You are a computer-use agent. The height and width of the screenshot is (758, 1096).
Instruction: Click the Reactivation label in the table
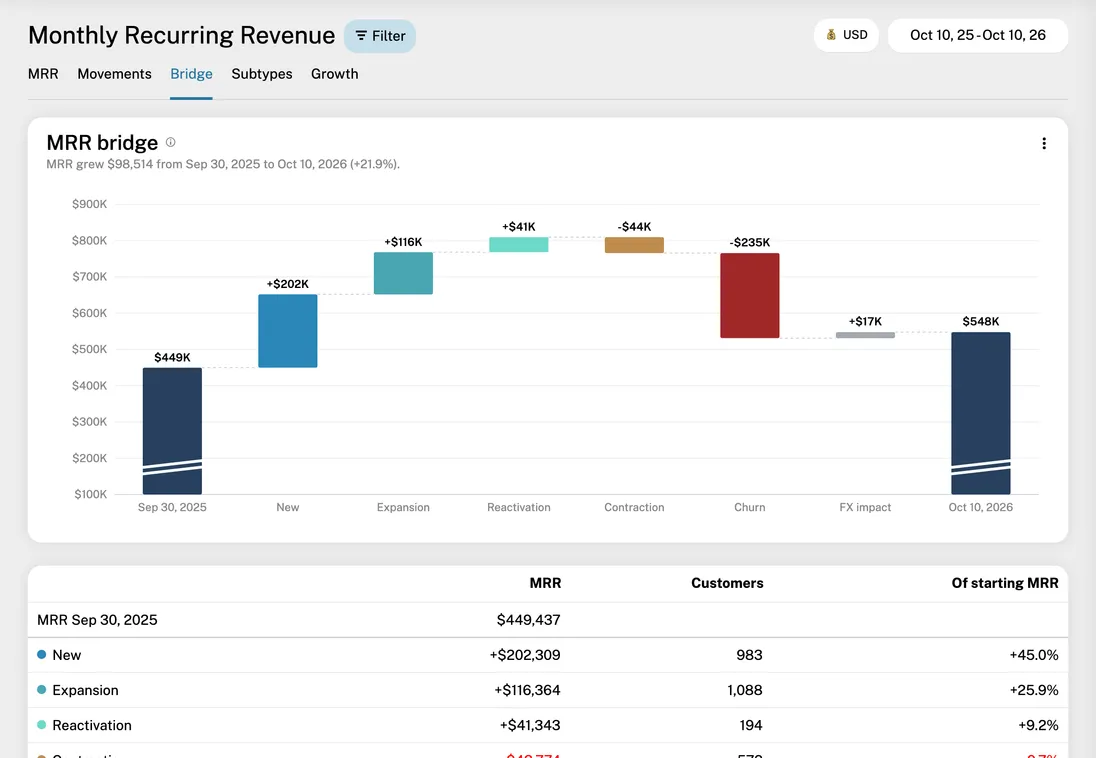pos(92,725)
